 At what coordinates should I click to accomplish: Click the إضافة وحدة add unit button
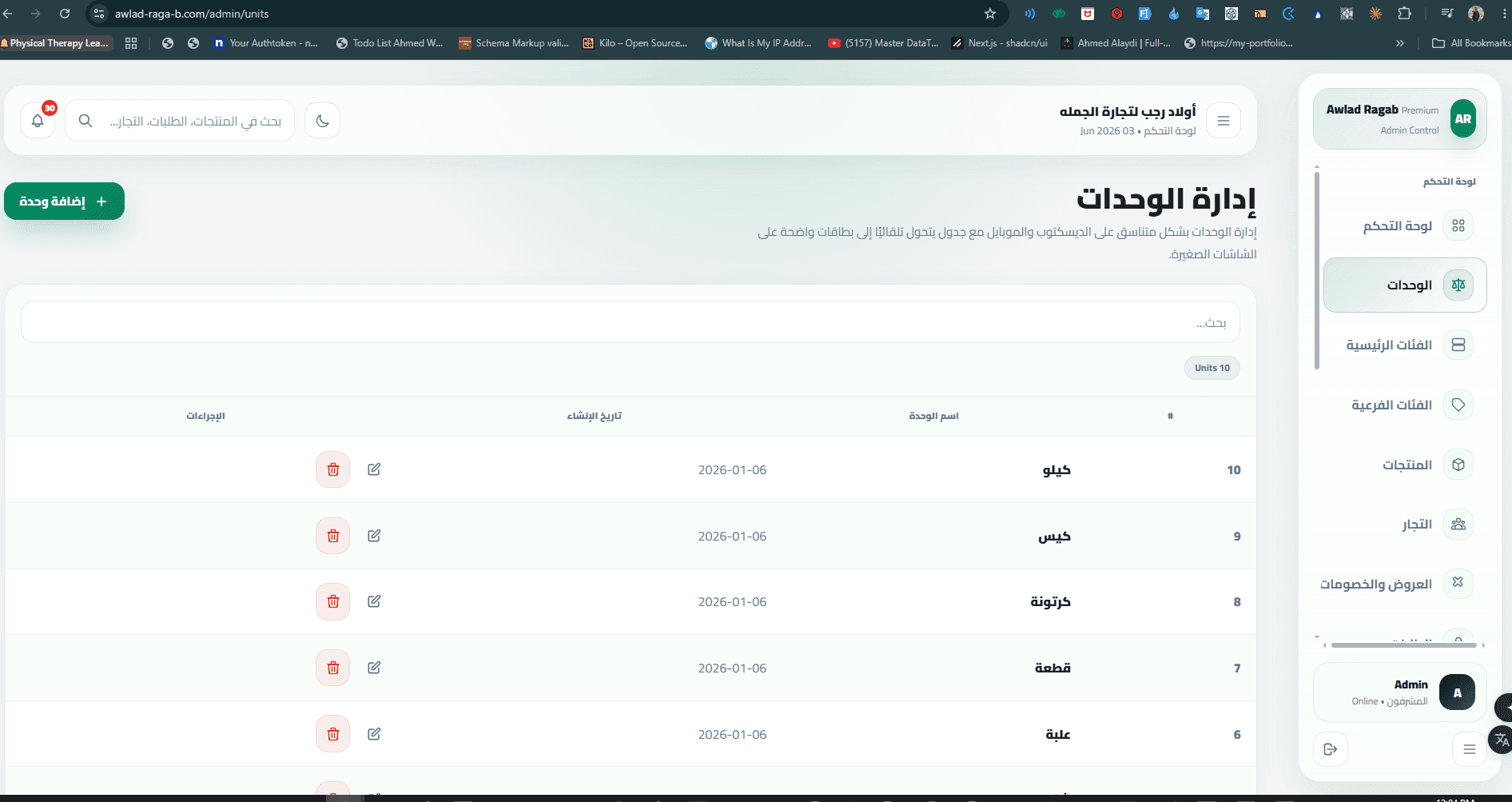64,201
